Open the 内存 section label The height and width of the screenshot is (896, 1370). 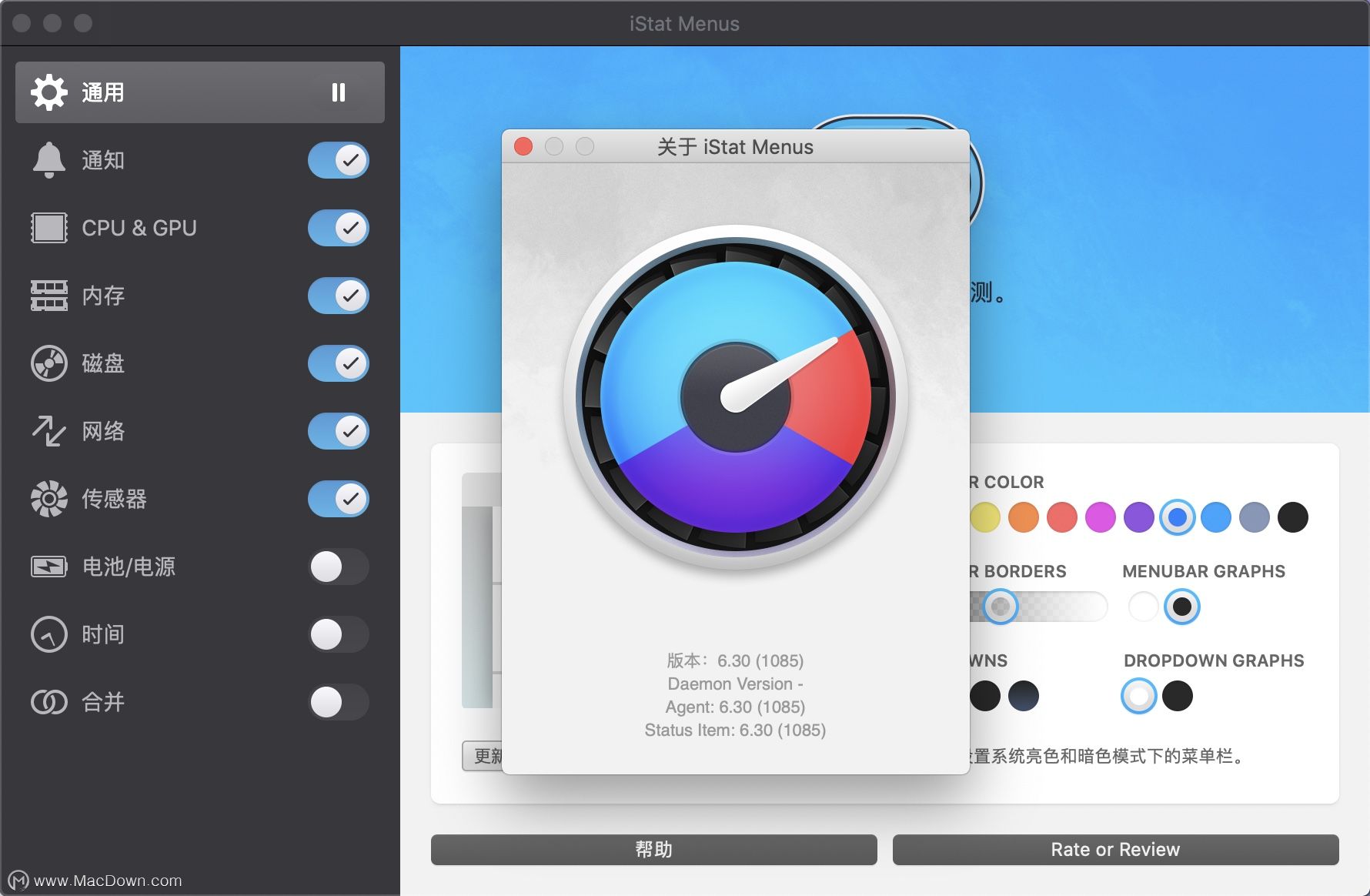coord(103,296)
